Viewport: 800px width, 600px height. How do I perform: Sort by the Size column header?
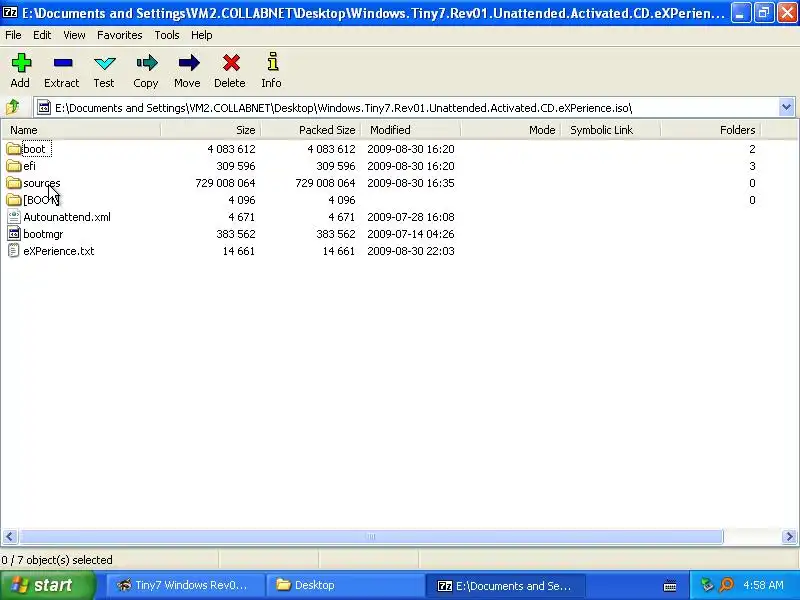(x=211, y=130)
